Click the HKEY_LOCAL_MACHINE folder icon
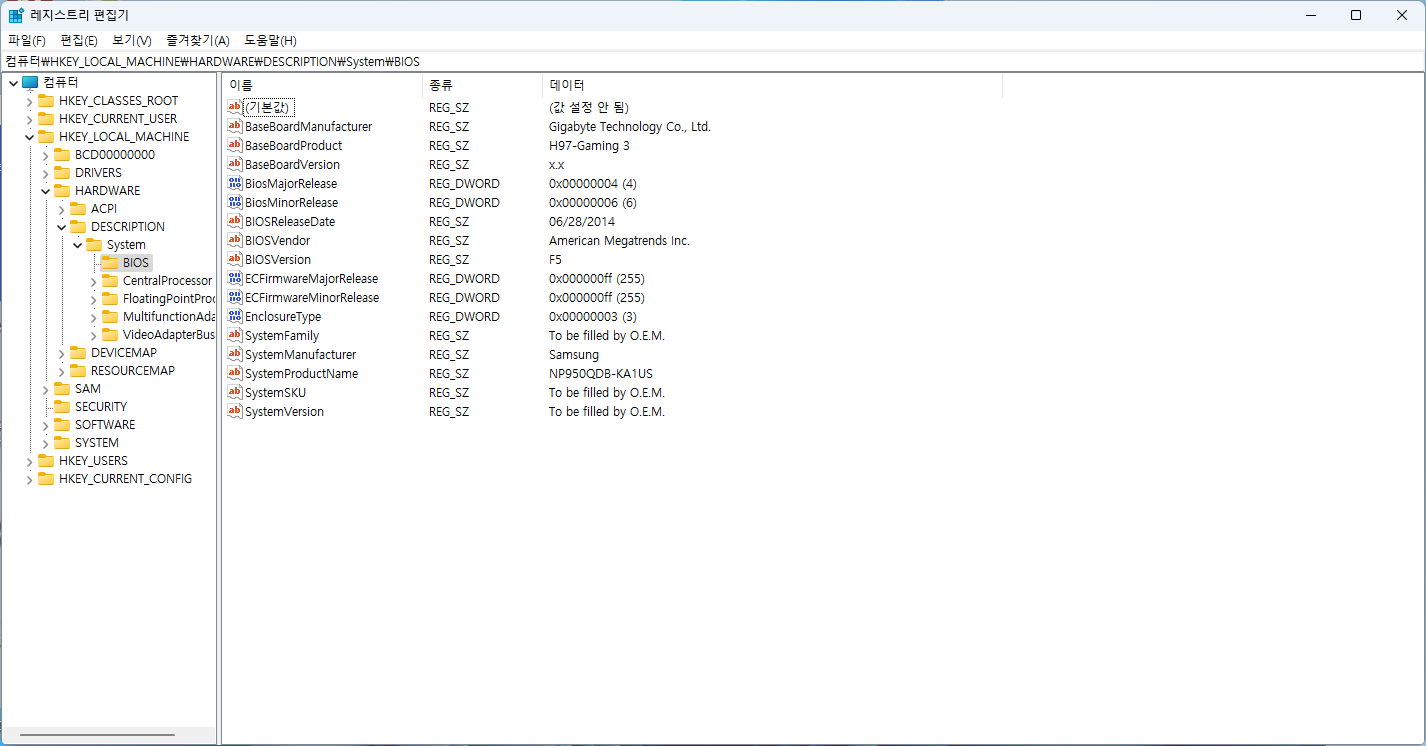 [x=46, y=137]
